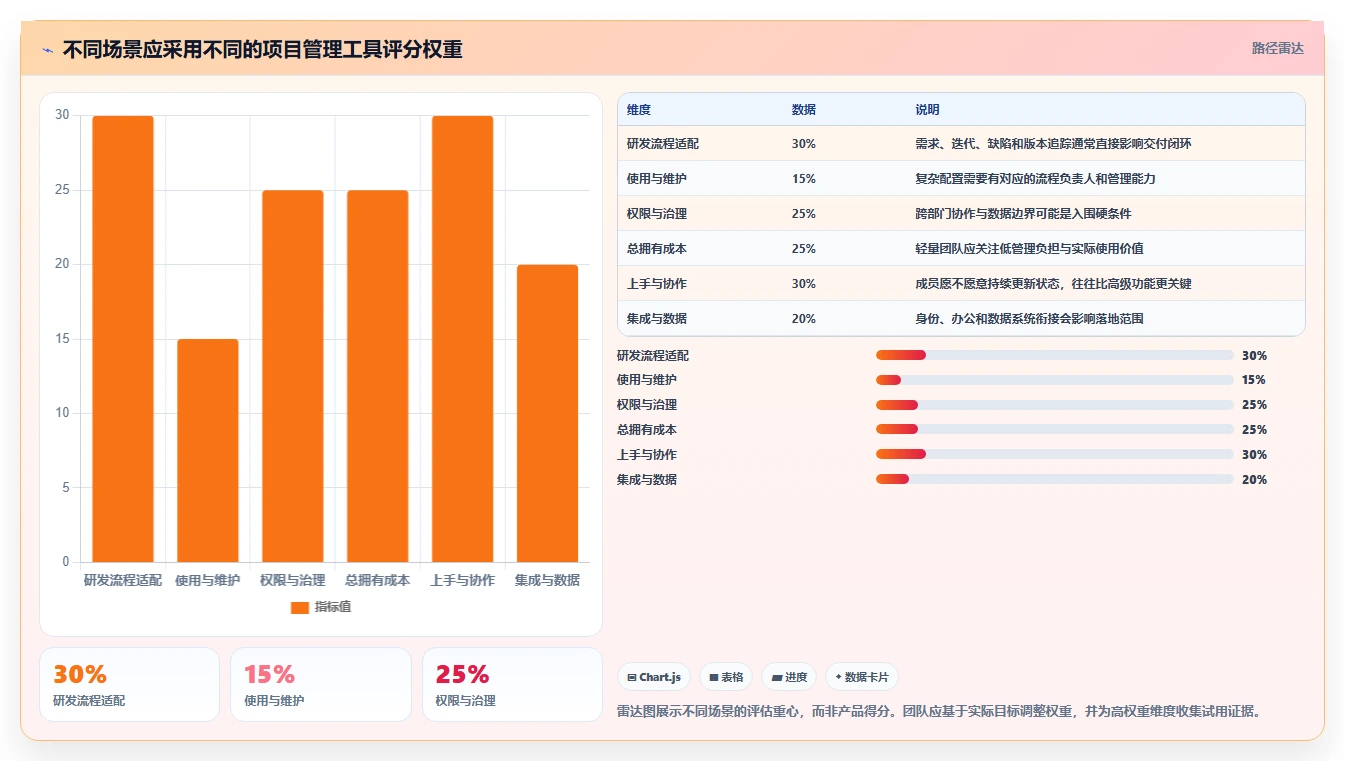Click the 使用与维护 progress bar

pyautogui.click(x=1054, y=380)
